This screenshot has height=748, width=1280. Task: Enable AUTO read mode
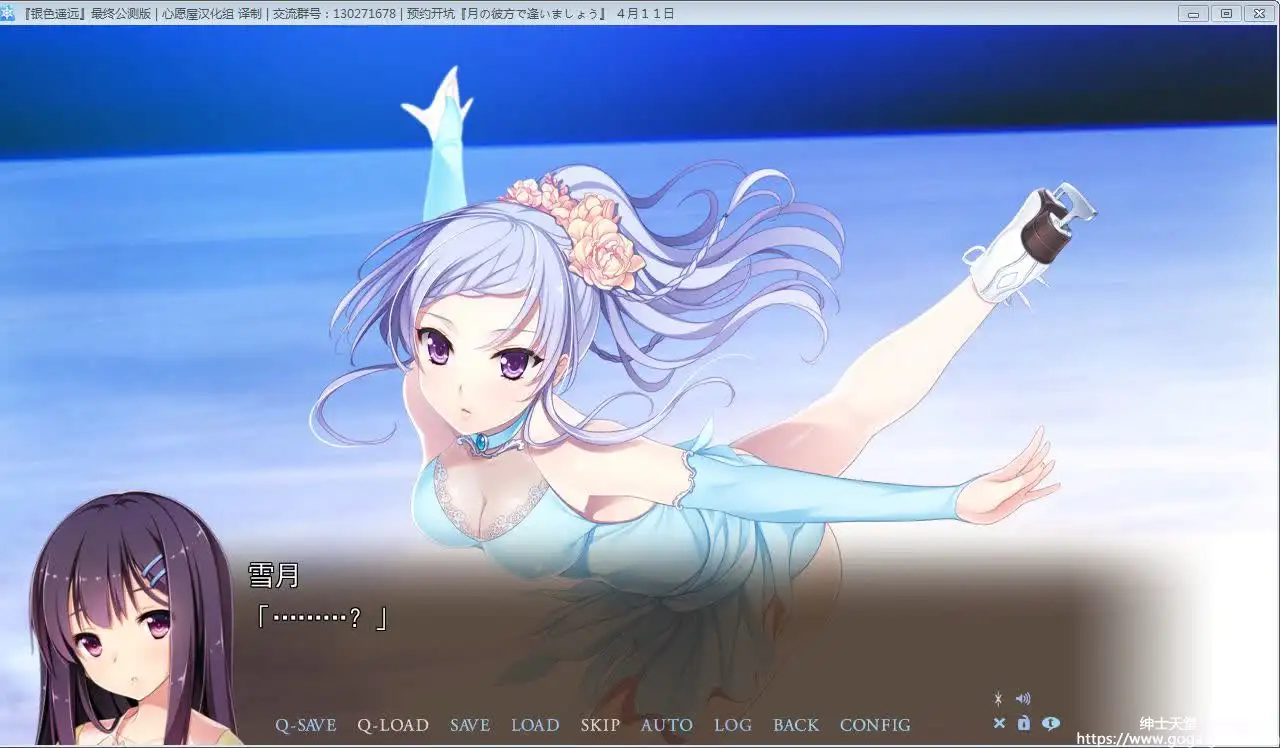click(666, 725)
